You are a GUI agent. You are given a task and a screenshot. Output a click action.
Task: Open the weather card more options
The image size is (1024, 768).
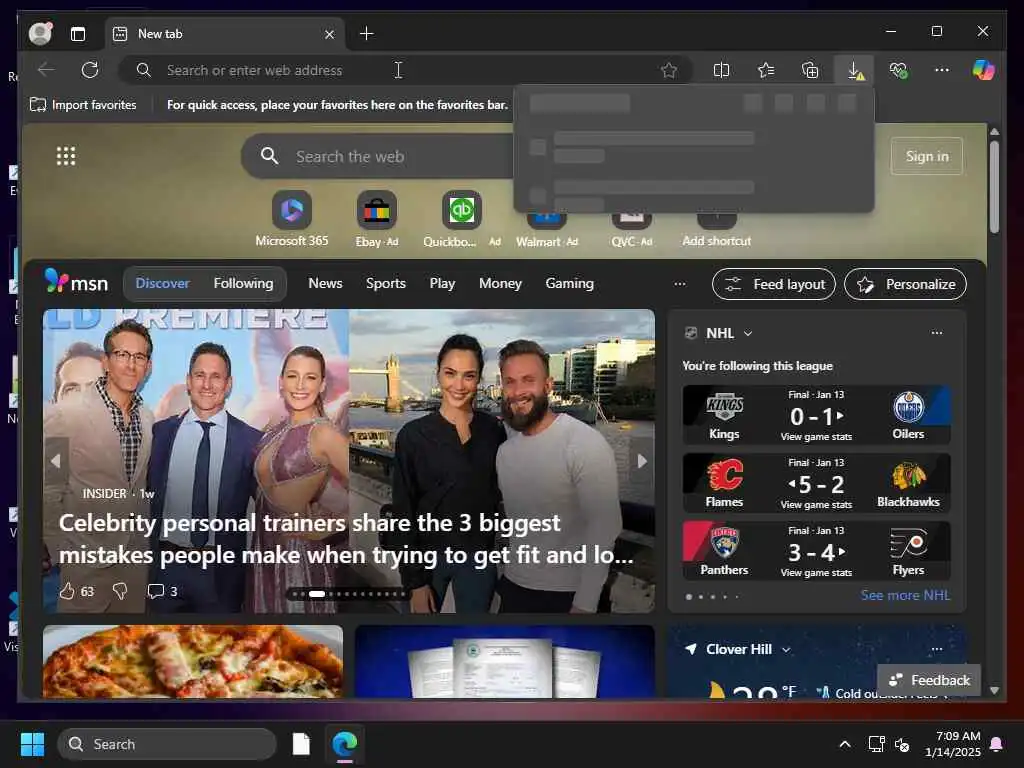click(936, 648)
